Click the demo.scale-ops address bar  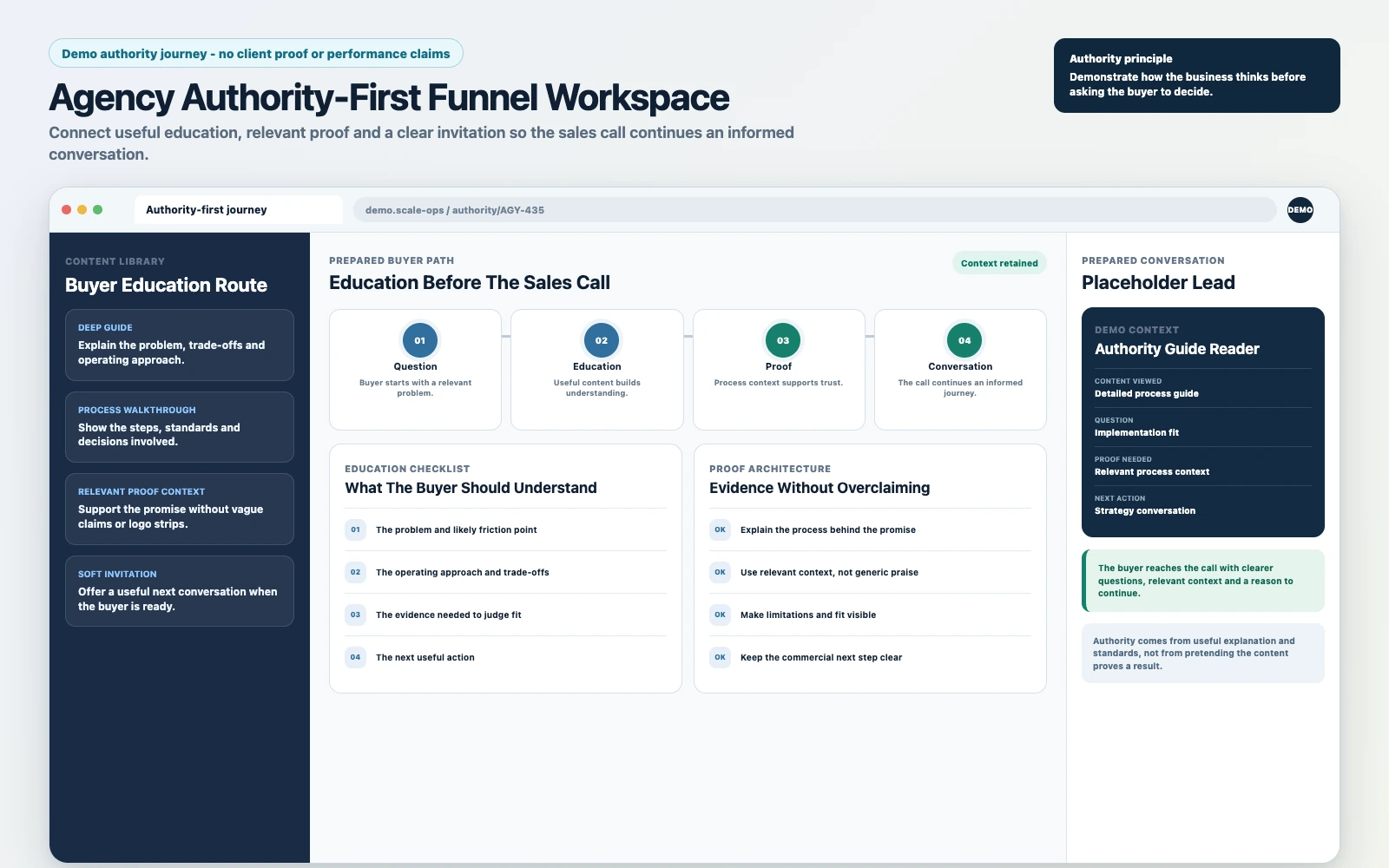(x=814, y=210)
